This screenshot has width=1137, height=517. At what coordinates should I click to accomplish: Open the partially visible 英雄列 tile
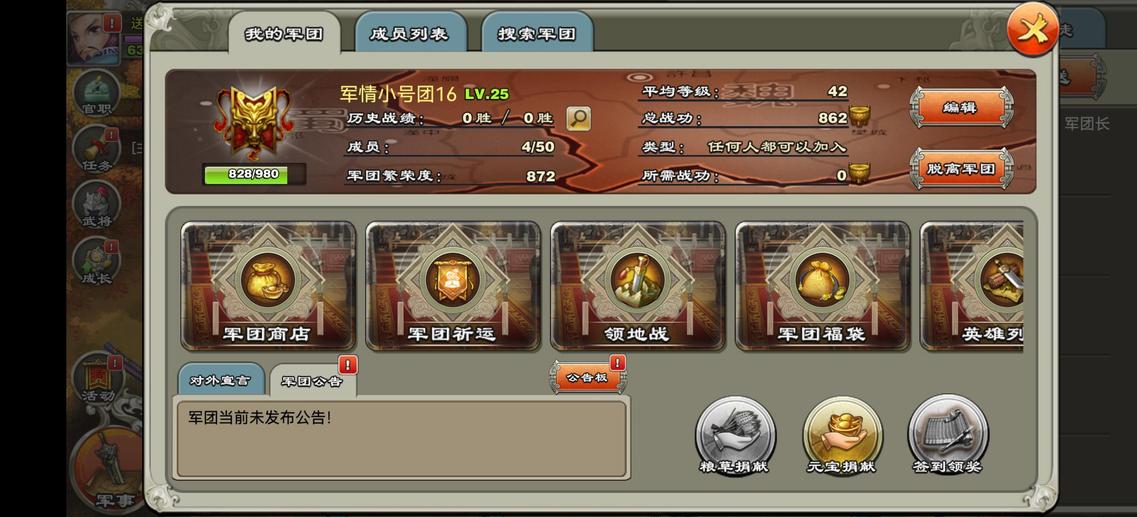tap(972, 286)
